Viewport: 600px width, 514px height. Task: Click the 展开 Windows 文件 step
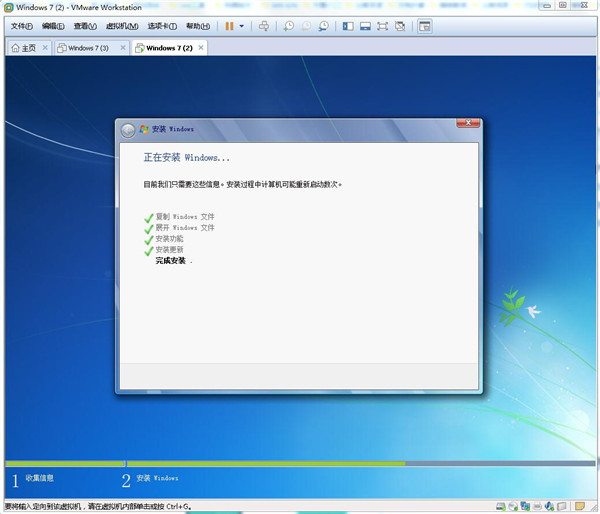[185, 228]
